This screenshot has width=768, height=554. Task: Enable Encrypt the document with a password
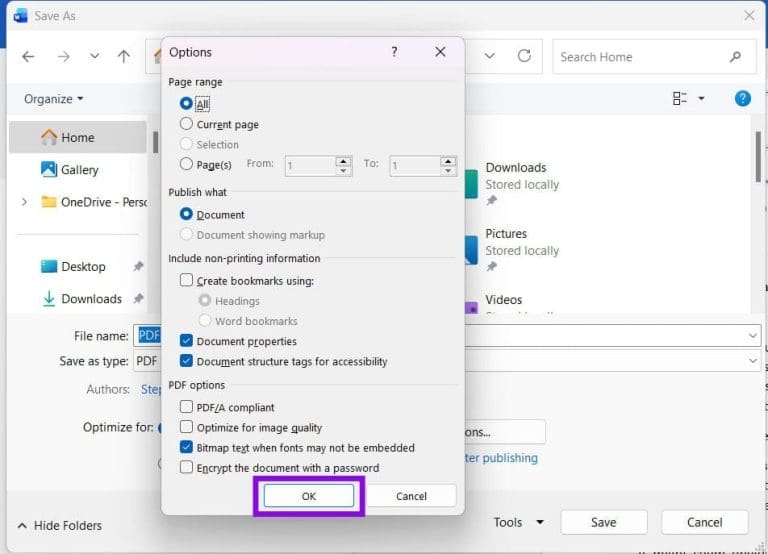(186, 467)
